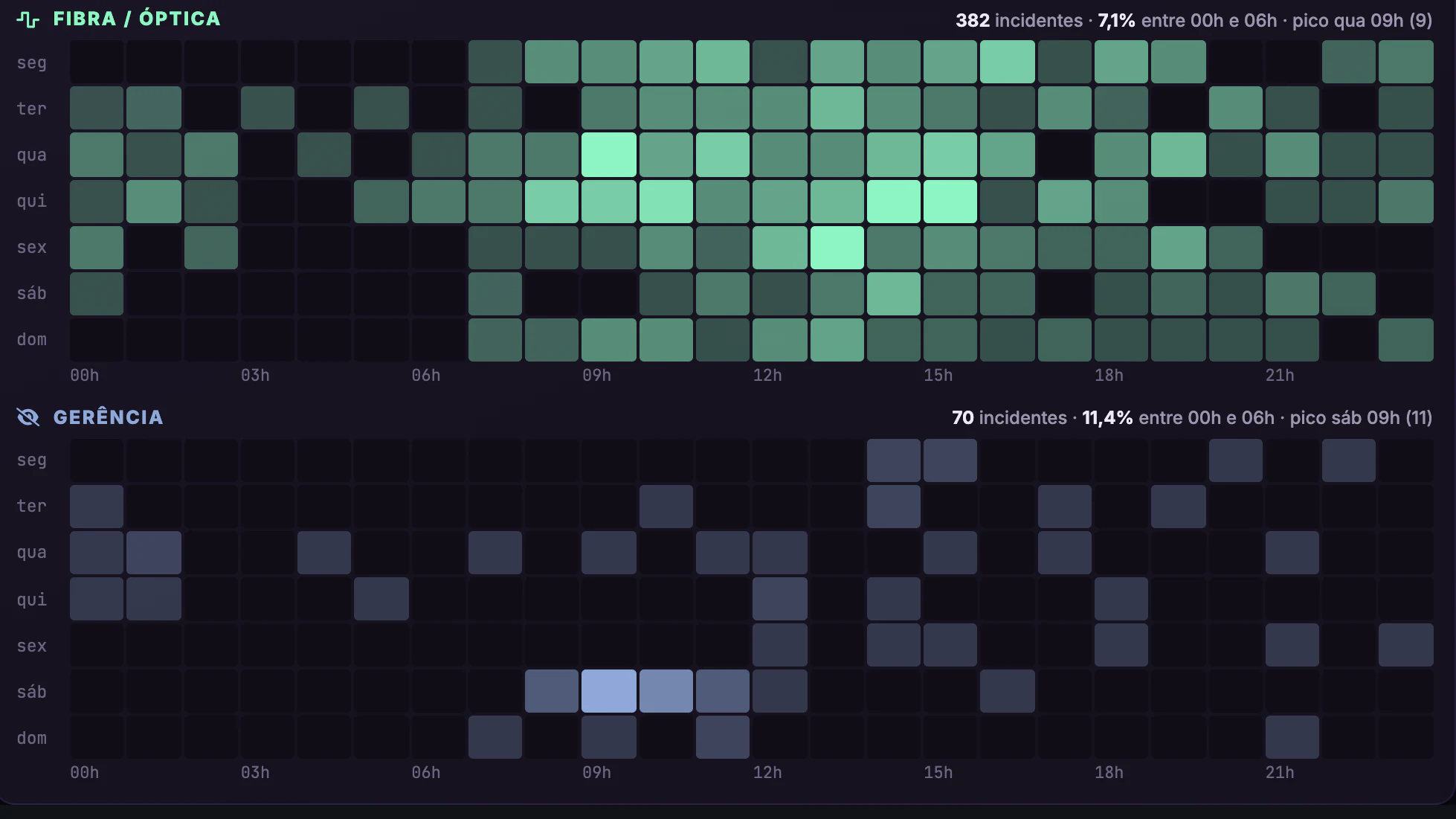This screenshot has height=819, width=1456.
Task: Click the 'dom' row label in Fibra heatmap
Action: [32, 339]
